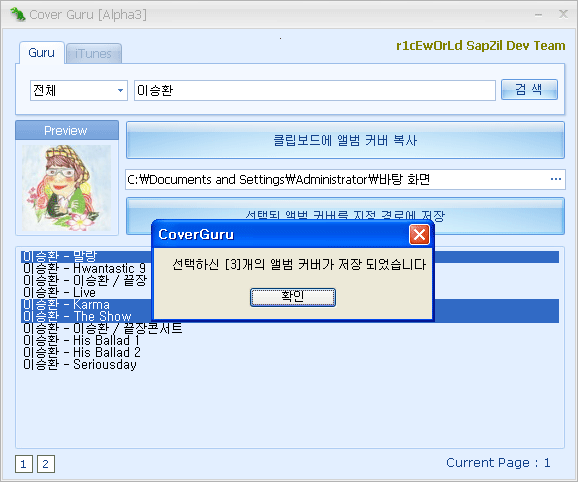Switch to the iTunes tab
The height and width of the screenshot is (482, 578).
[94, 54]
